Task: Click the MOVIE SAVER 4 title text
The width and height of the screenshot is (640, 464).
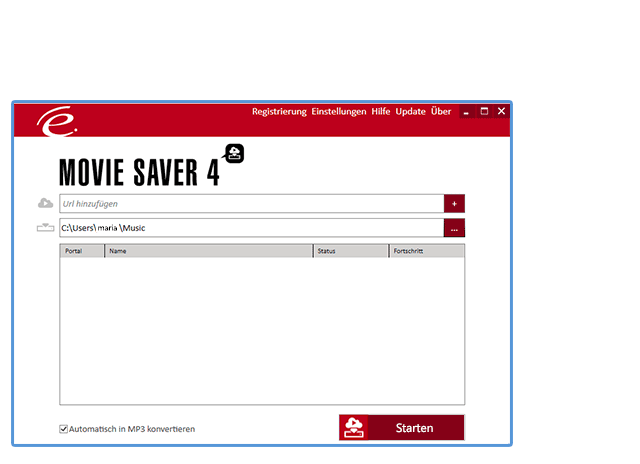Action: click(x=140, y=172)
